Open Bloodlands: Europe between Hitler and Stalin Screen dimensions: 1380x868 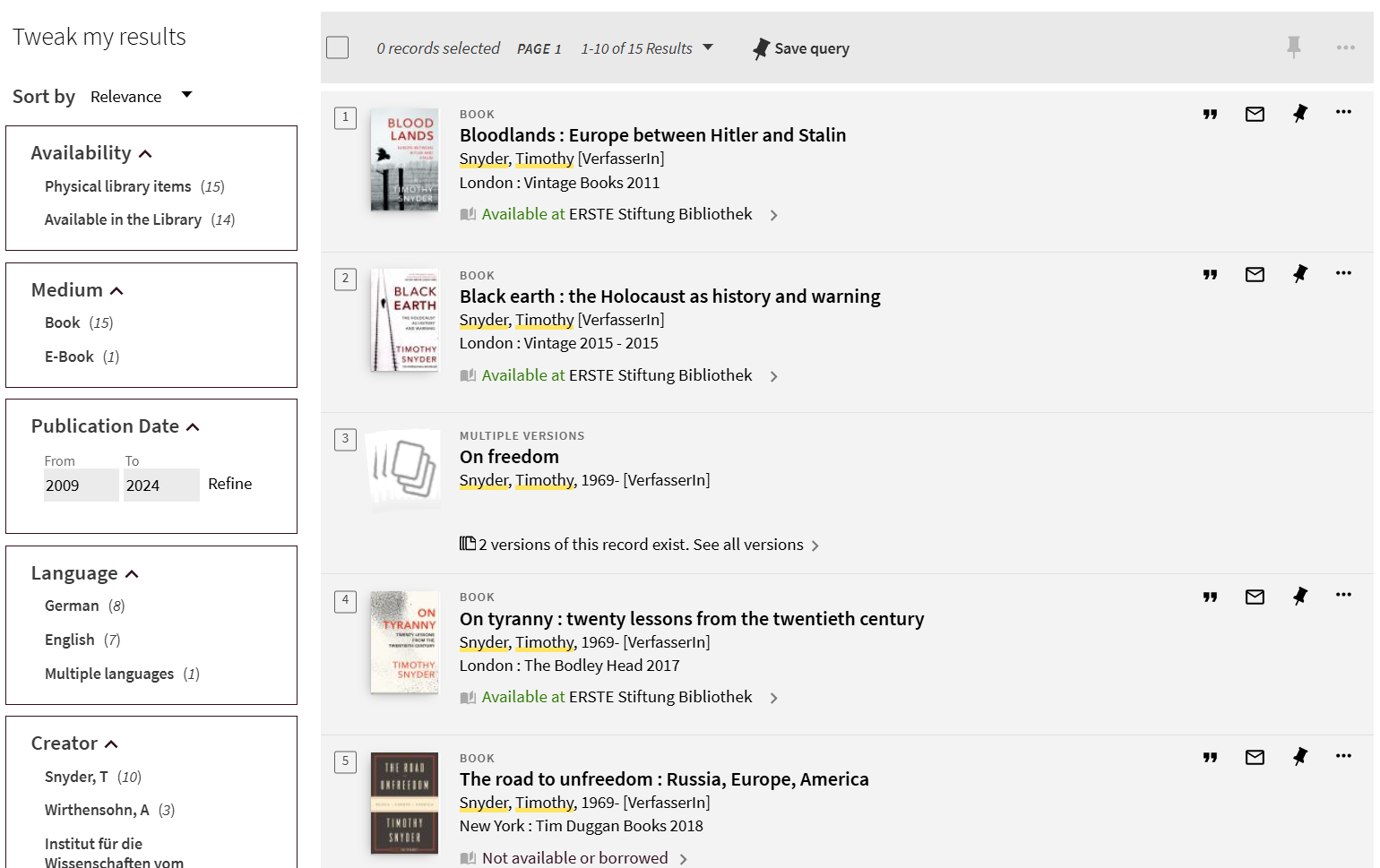(x=652, y=135)
